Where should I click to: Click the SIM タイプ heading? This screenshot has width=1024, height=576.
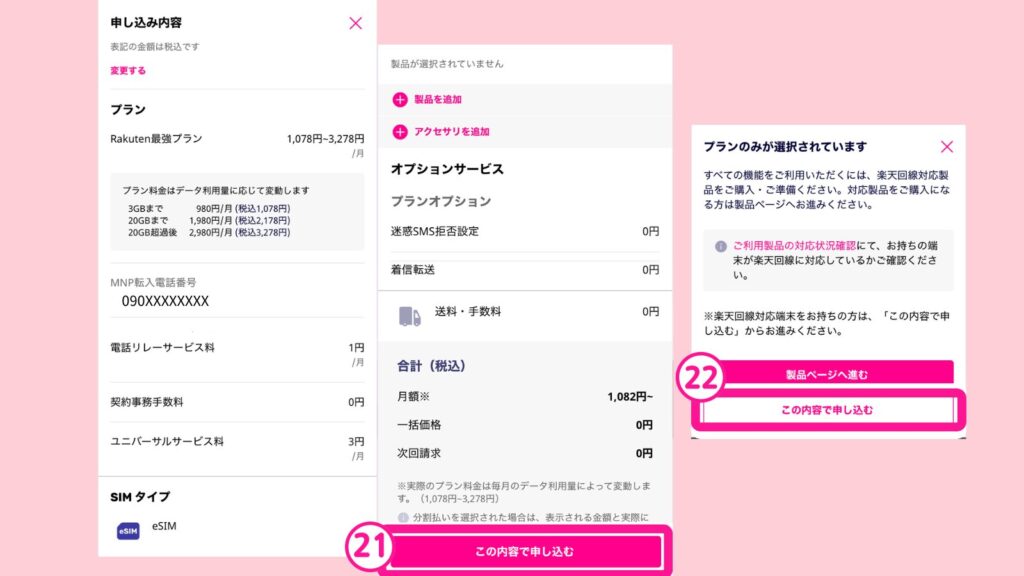pos(140,497)
